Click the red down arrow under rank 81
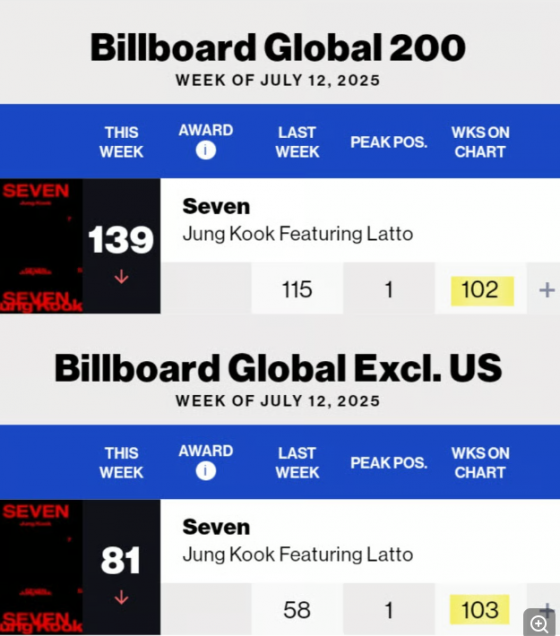560x636 pixels. [121, 597]
